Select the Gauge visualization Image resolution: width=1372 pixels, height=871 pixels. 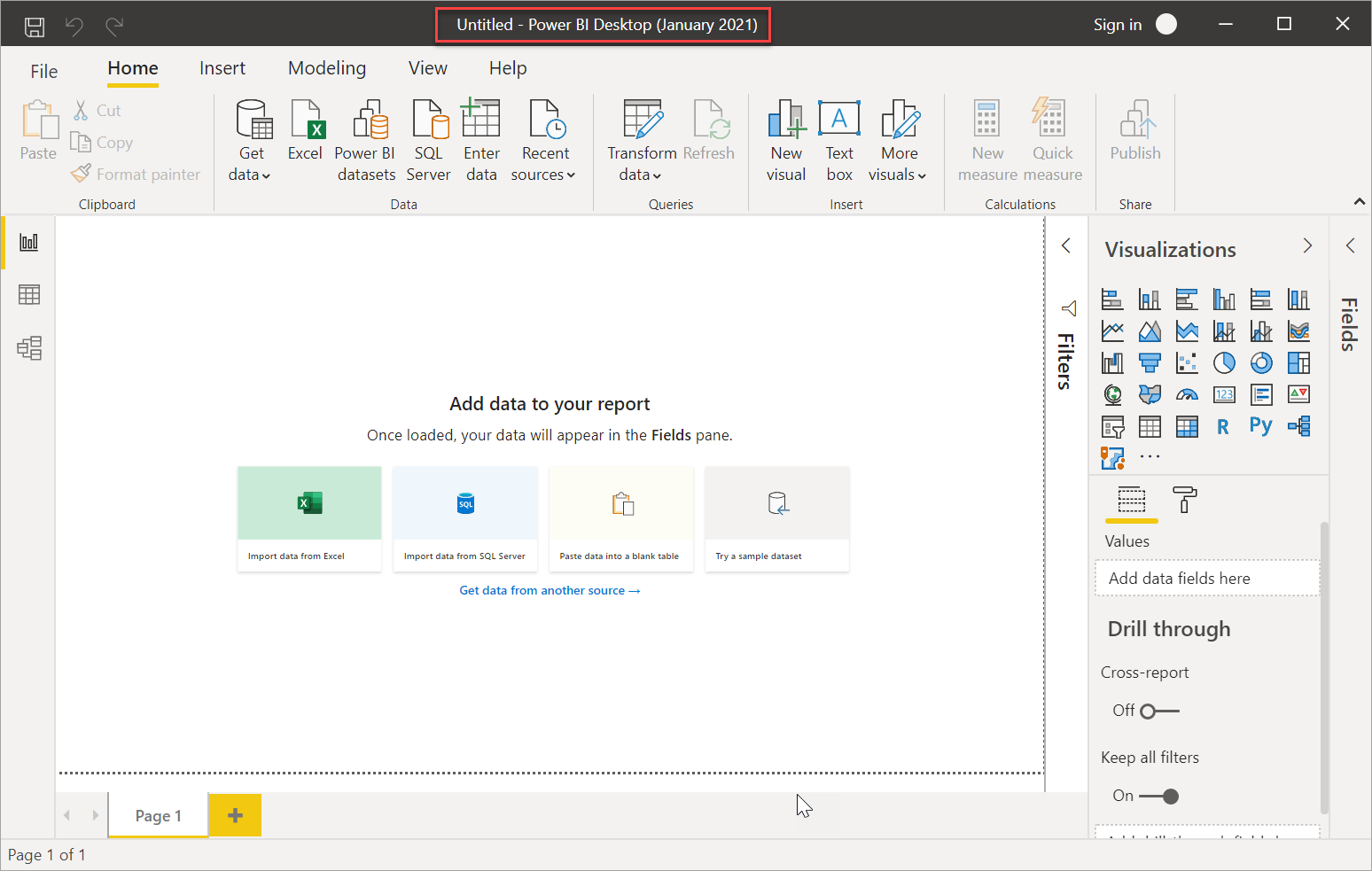pos(1187,394)
